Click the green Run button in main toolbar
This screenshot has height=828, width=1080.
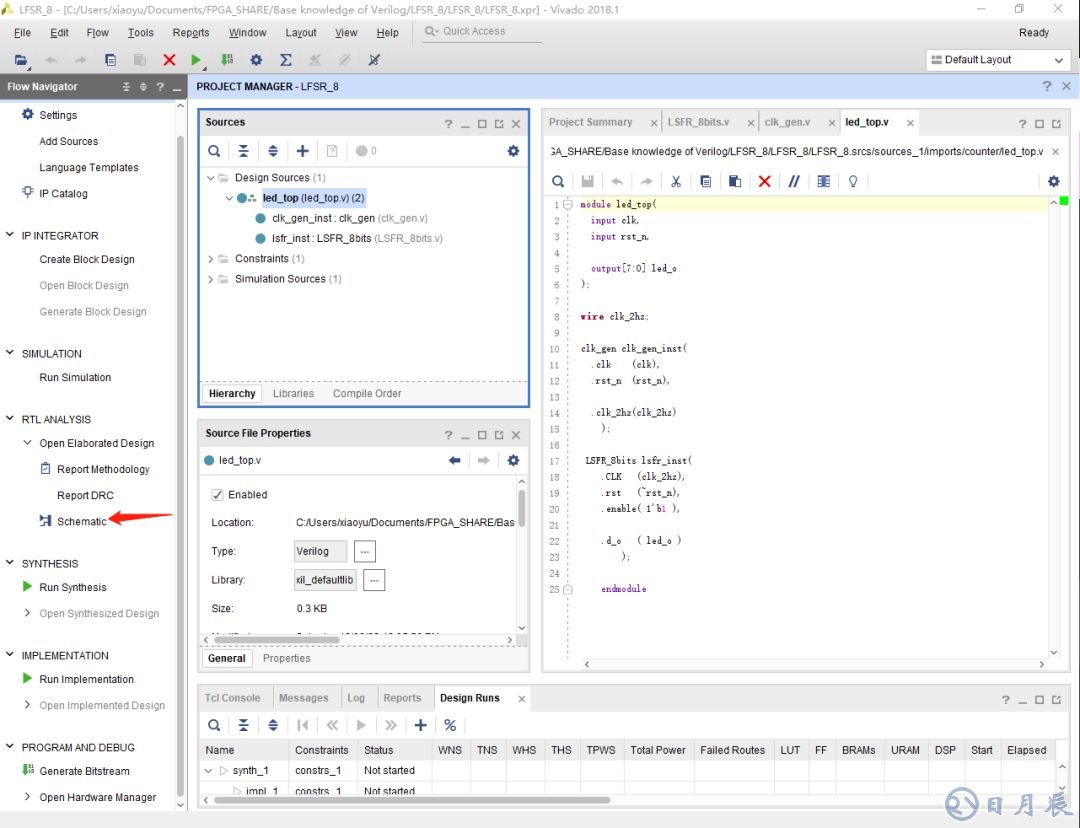coord(197,60)
